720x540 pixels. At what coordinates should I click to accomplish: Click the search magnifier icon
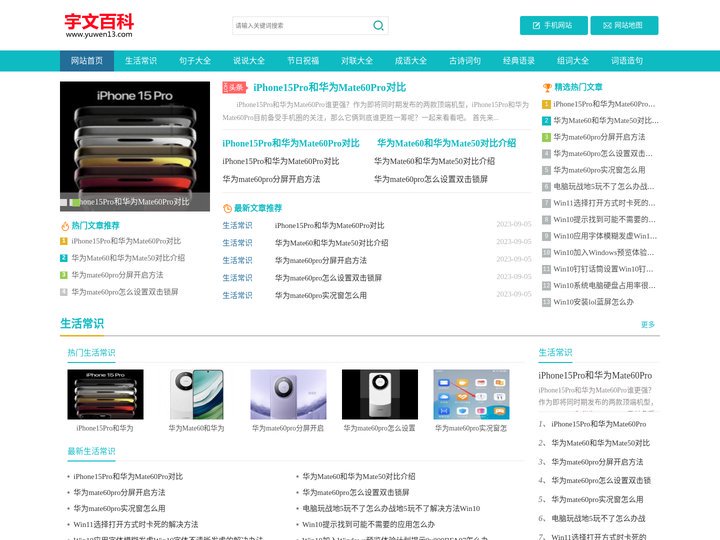(378, 26)
